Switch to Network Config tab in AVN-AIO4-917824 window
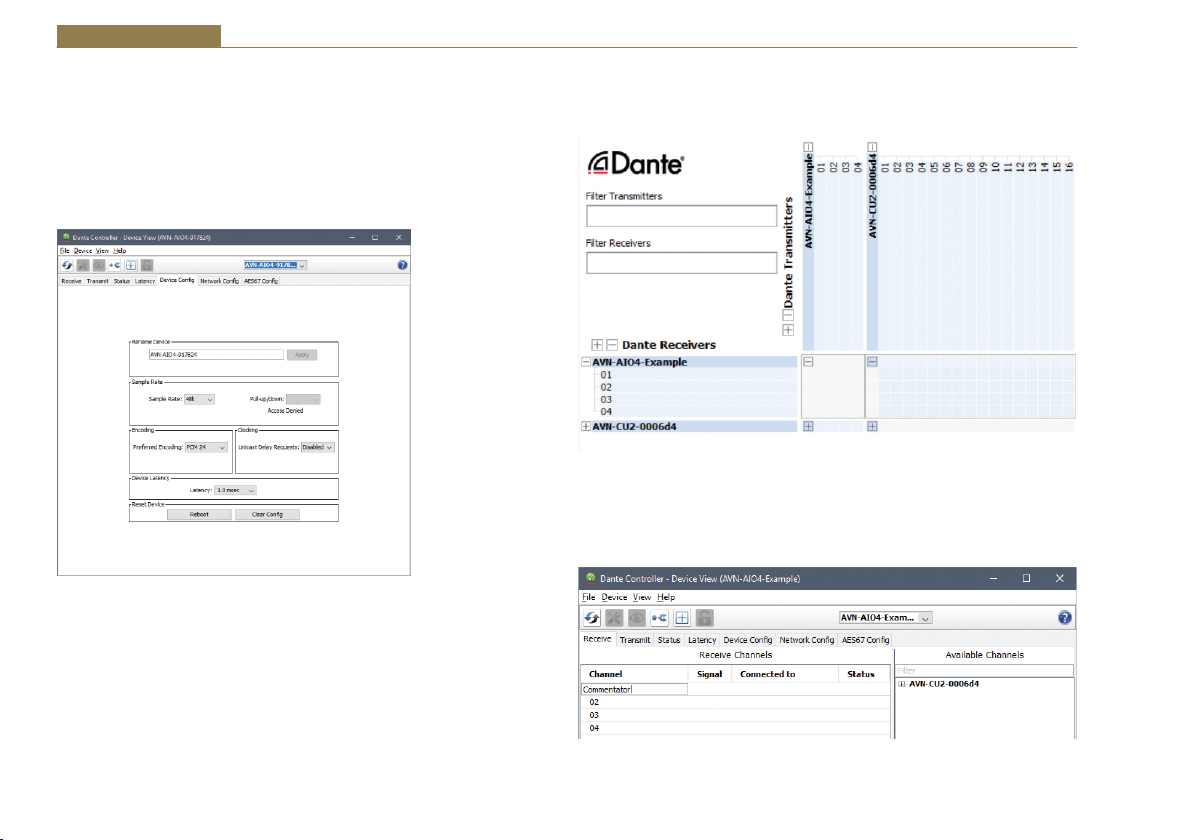This screenshot has height=840, width=1192. tap(219, 281)
